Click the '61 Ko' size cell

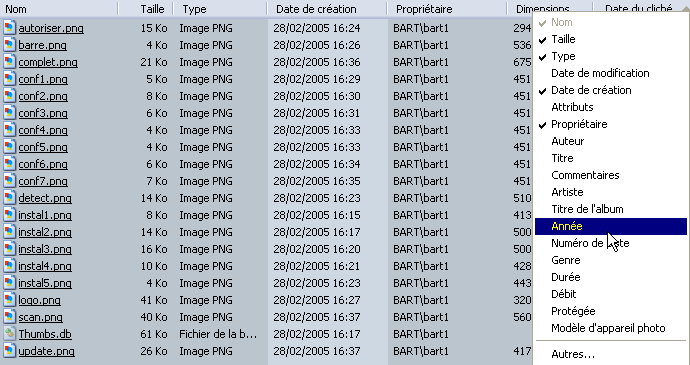coord(154,334)
